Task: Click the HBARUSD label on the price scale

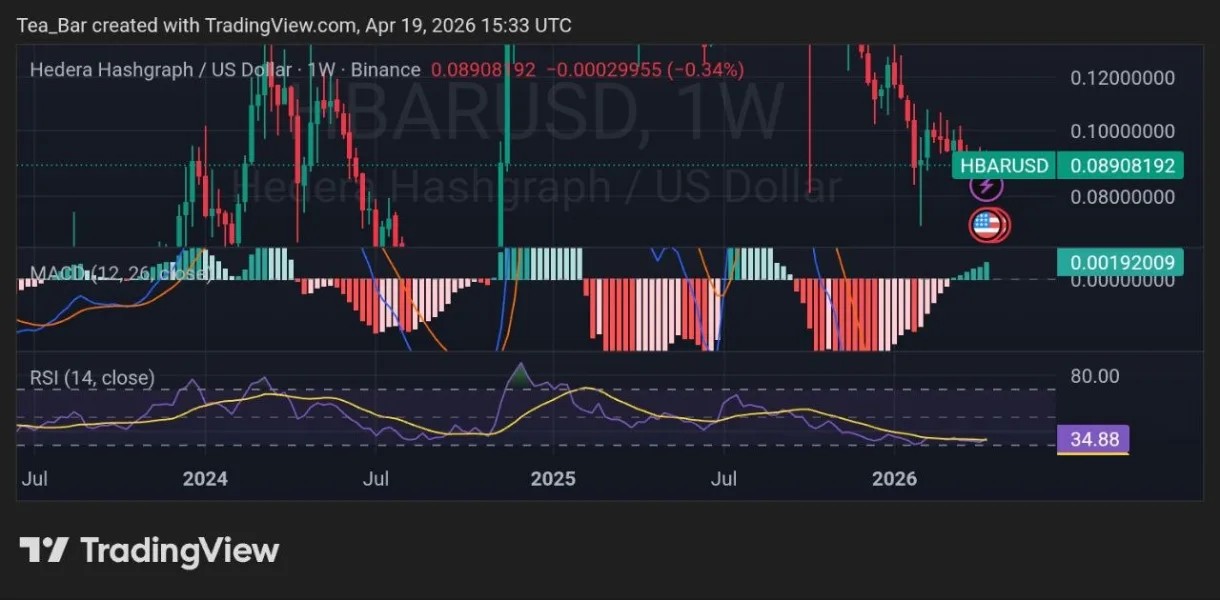Action: (1004, 165)
